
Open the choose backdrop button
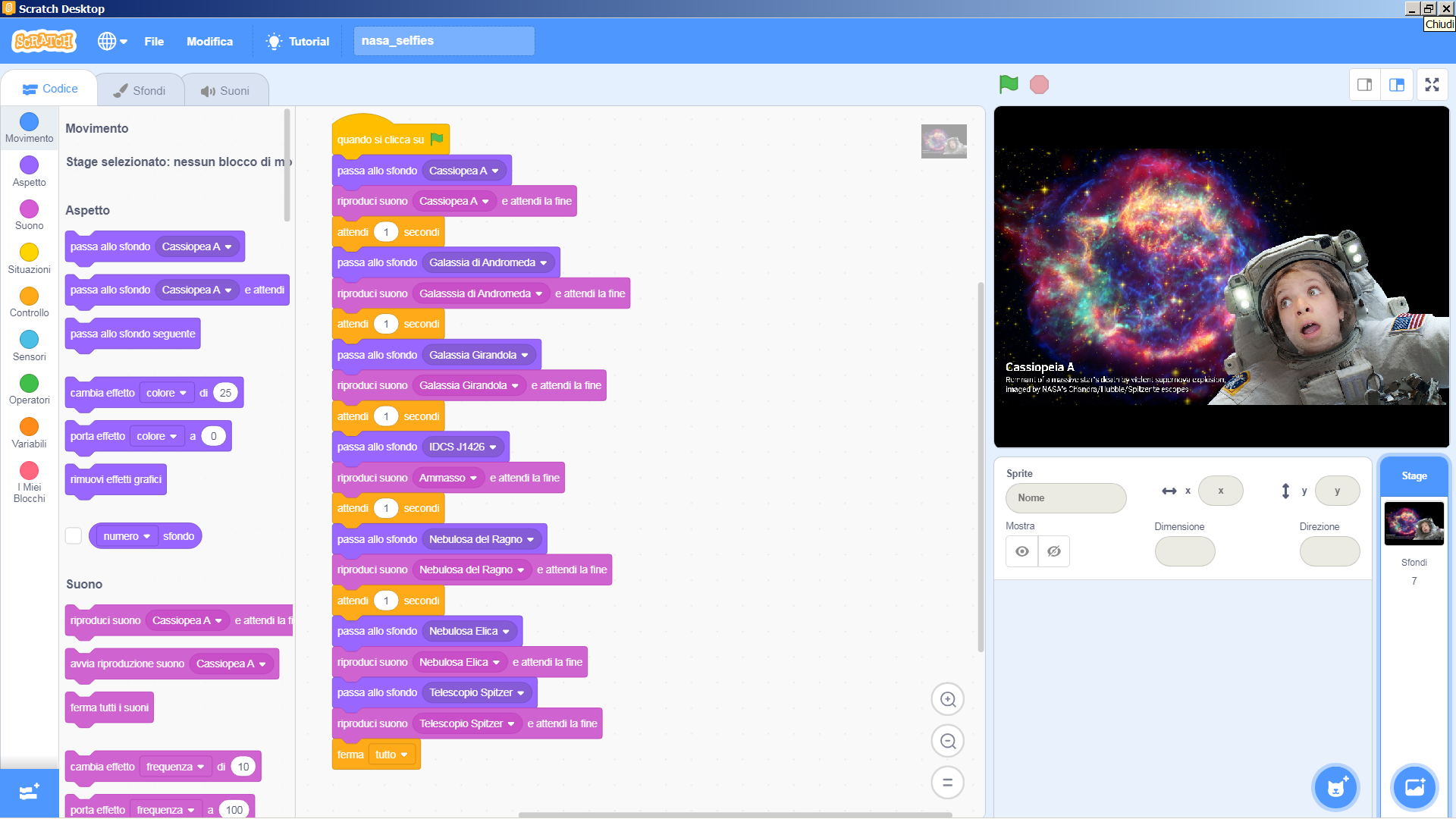pos(1414,787)
